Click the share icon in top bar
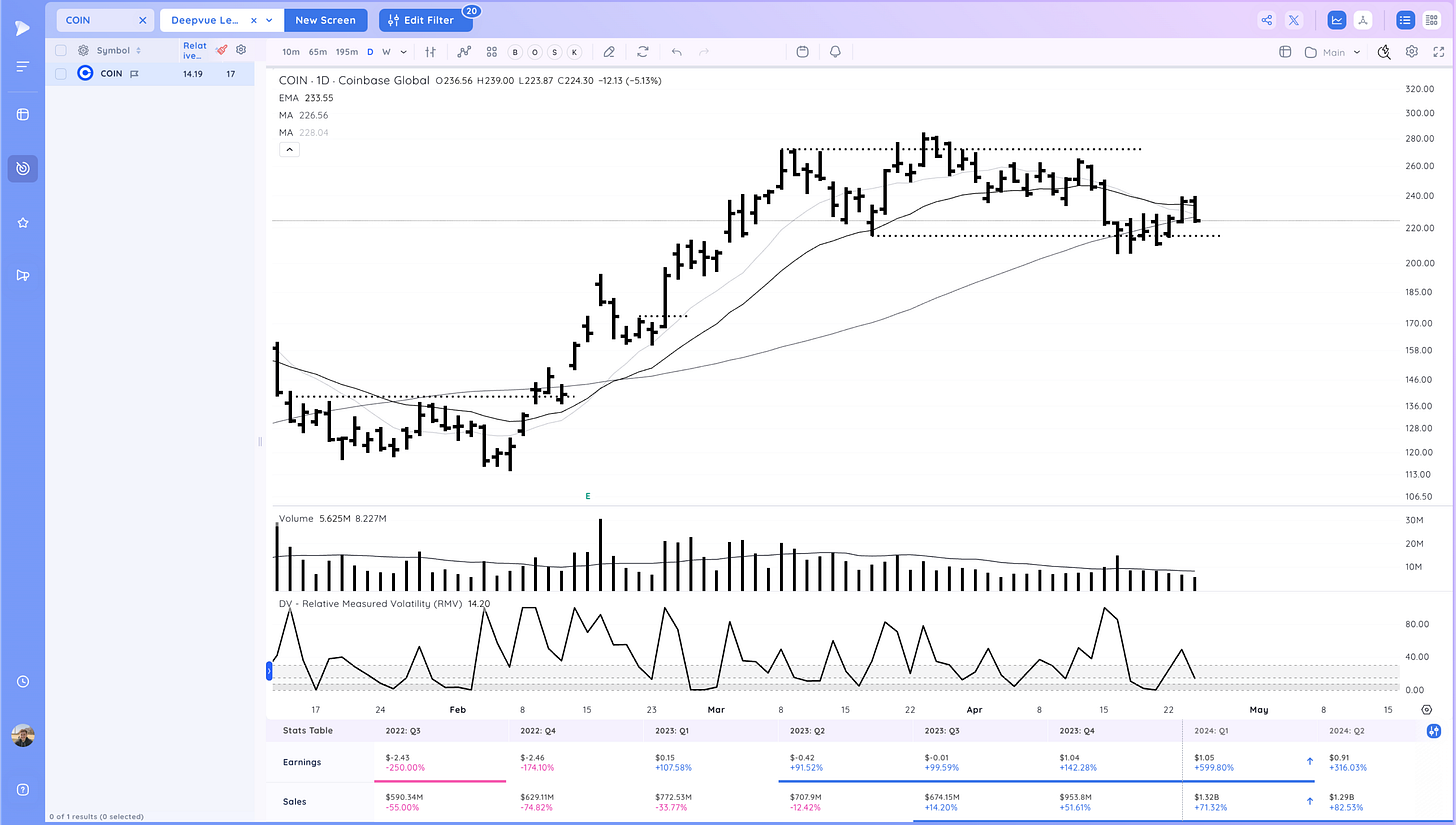1456x825 pixels. click(1267, 20)
